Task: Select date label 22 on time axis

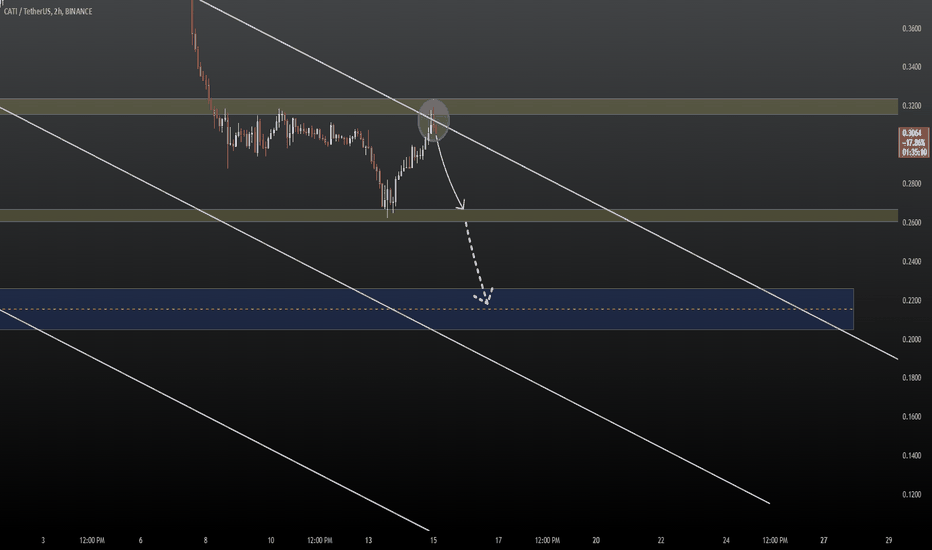Action: coord(661,540)
